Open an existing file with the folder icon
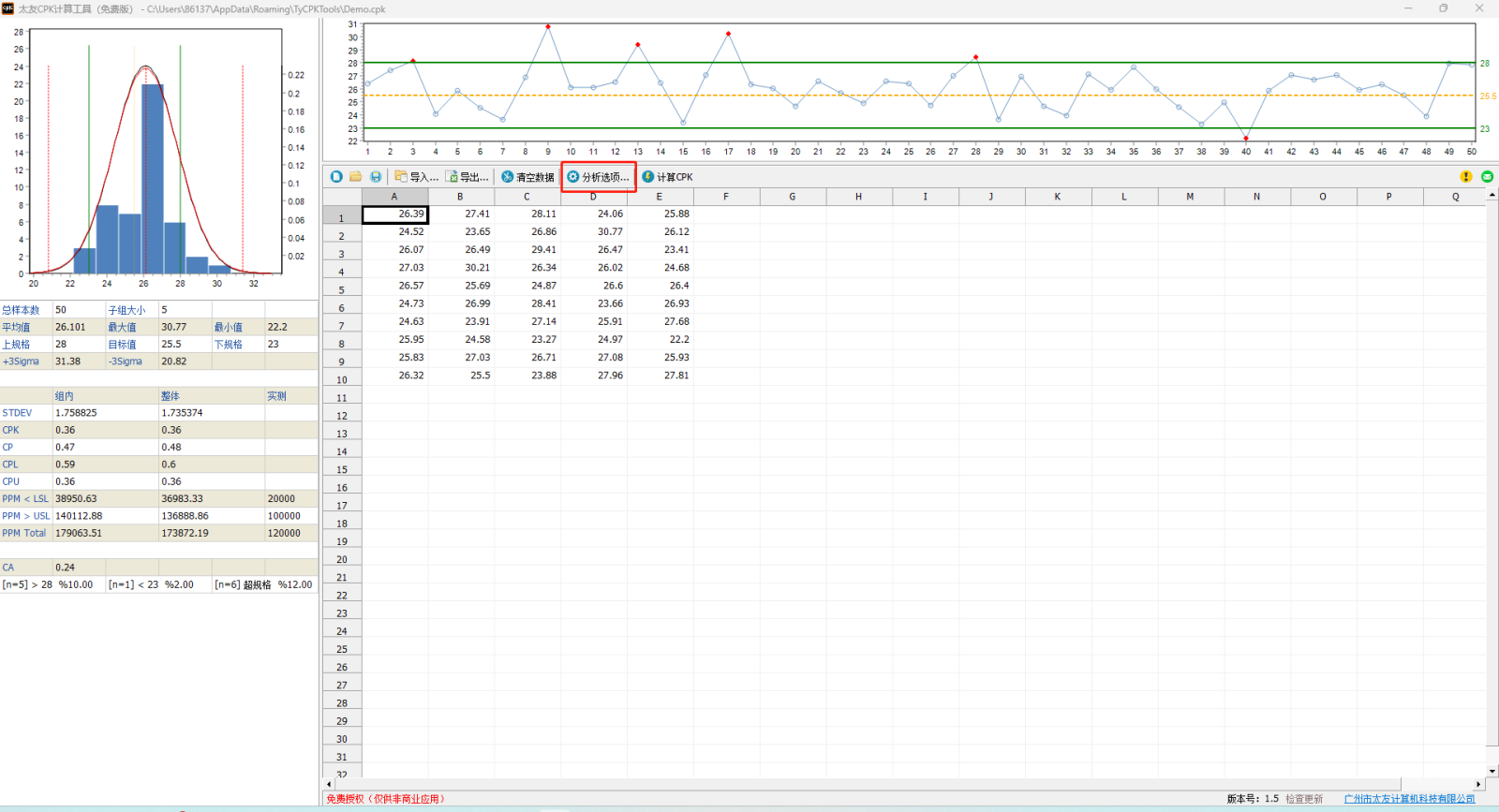 pyautogui.click(x=356, y=176)
